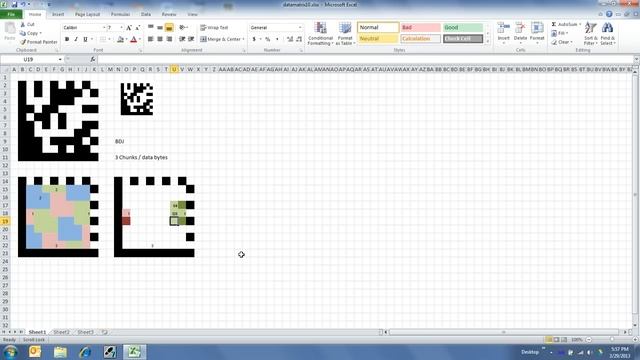Open the Font size dropdown
The height and width of the screenshot is (360, 640).
(121, 27)
